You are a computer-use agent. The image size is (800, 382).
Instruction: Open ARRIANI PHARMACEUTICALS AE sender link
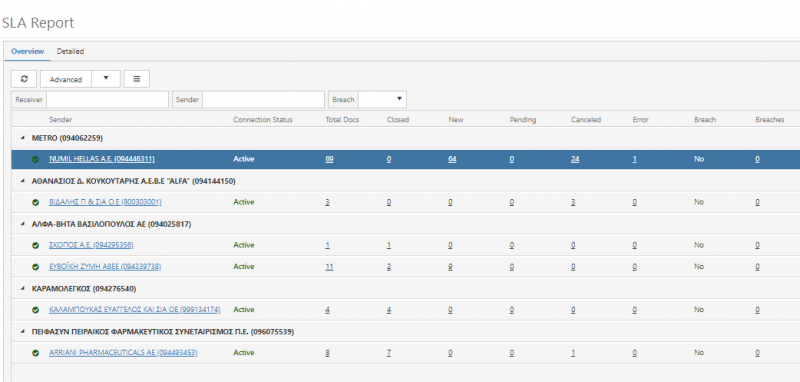click(x=123, y=353)
